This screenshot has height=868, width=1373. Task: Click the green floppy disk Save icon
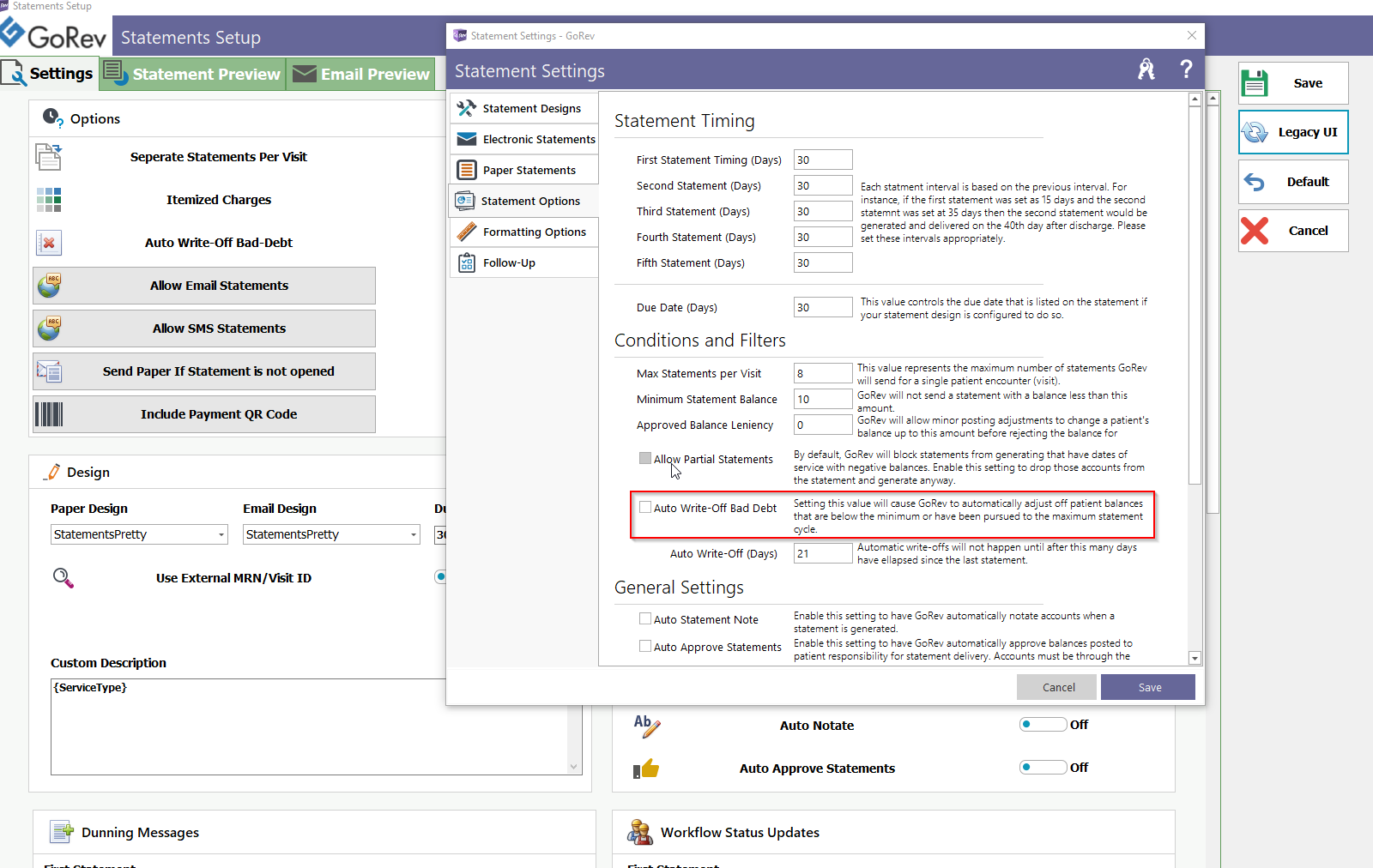1255,83
